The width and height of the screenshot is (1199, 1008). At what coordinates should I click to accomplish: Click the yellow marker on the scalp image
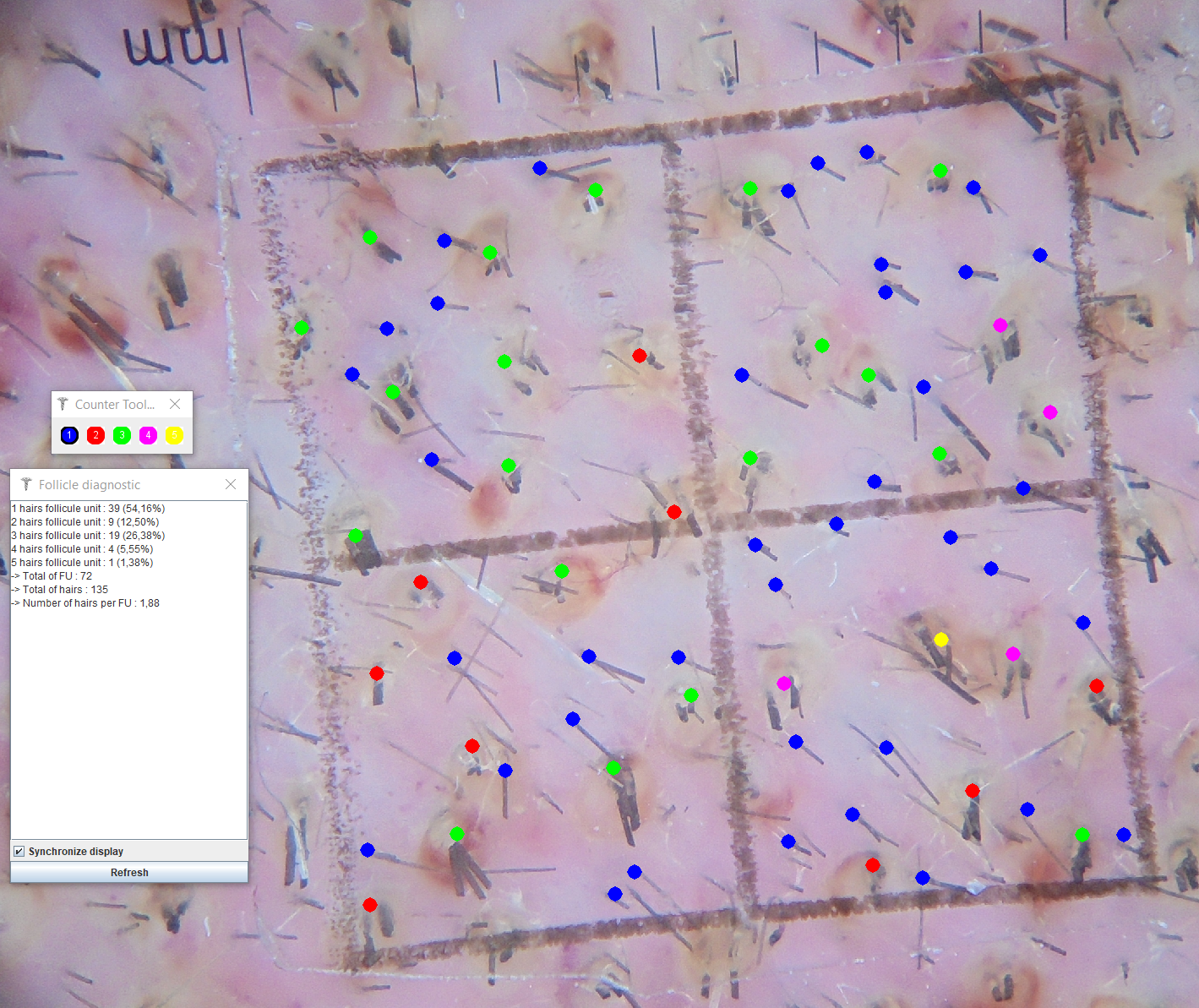pos(941,640)
